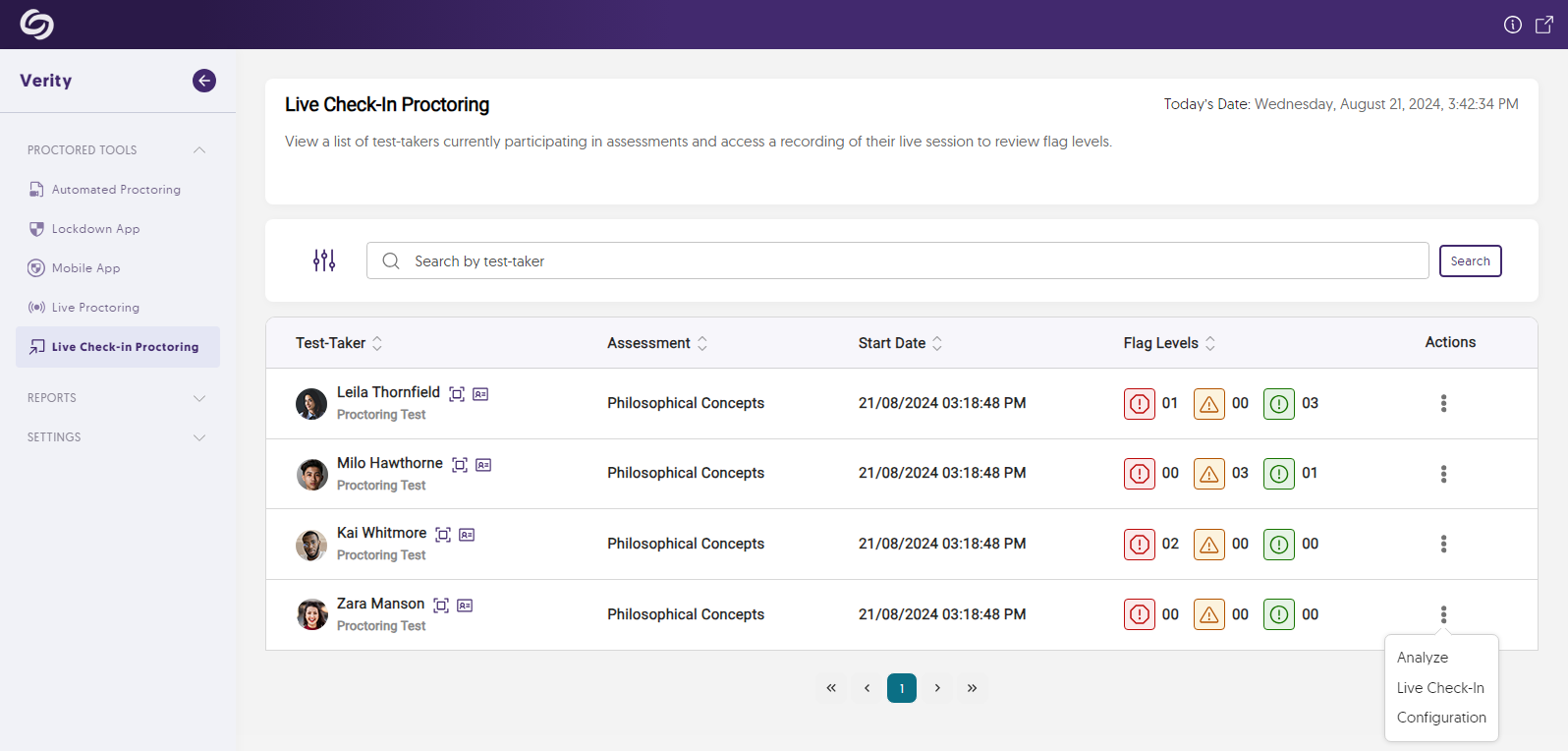Sort table by Test-Taker column
Image resolution: width=1568 pixels, height=751 pixels.
pos(377,343)
